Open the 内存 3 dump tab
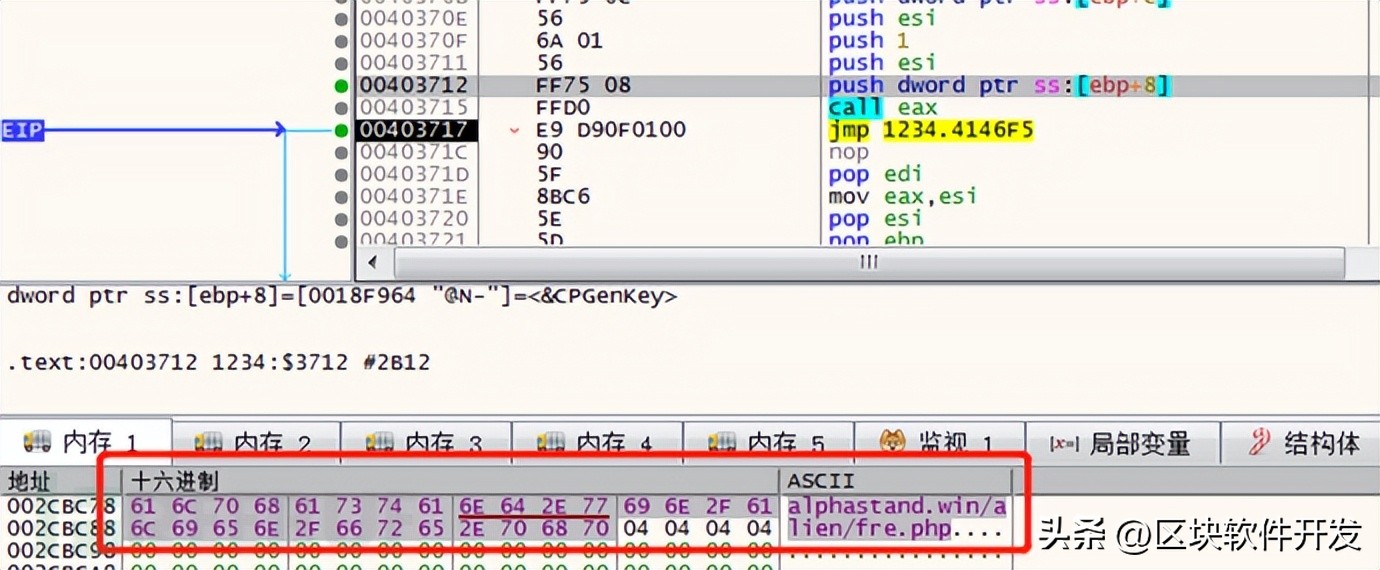 click(x=426, y=442)
